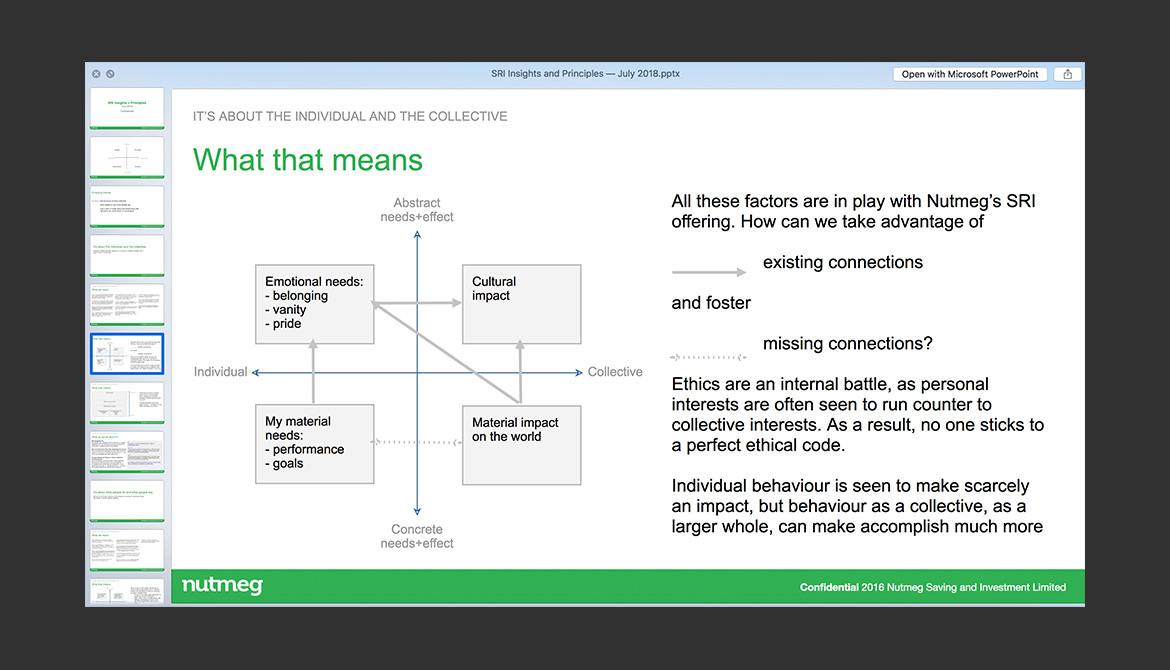Image resolution: width=1170 pixels, height=670 pixels.
Task: Click the green What that means slide heading
Action: click(308, 160)
